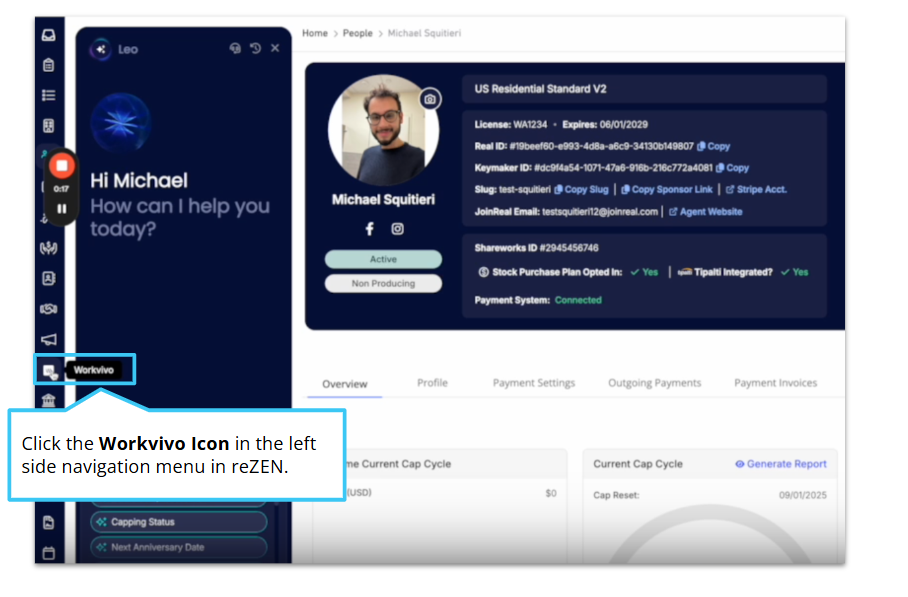Switch to the Overview tab
The height and width of the screenshot is (597, 908).
[345, 384]
